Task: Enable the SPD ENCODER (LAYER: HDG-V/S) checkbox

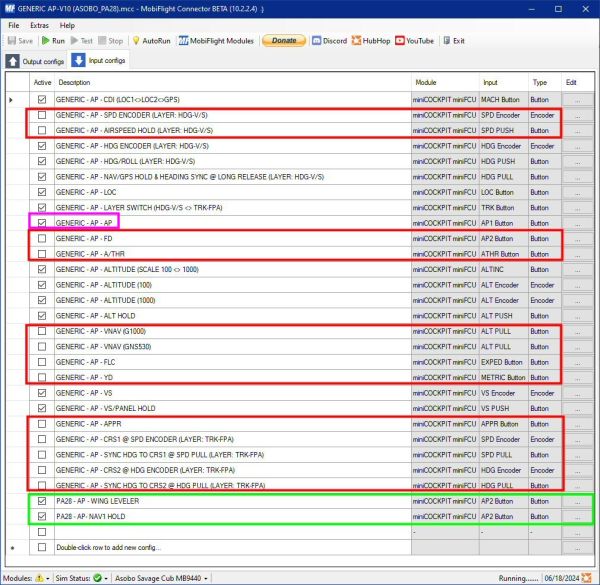Action: (x=42, y=115)
